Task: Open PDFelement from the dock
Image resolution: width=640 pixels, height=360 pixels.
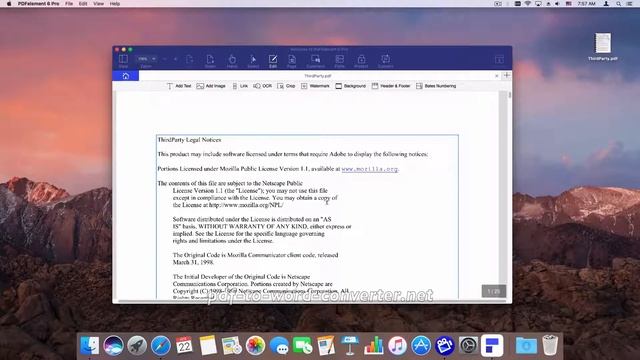Action: click(x=492, y=345)
